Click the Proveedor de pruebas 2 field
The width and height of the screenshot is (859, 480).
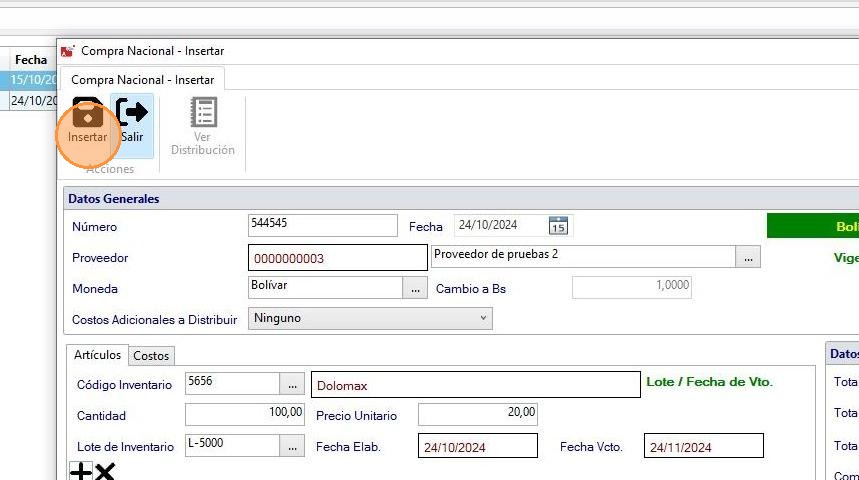click(583, 256)
